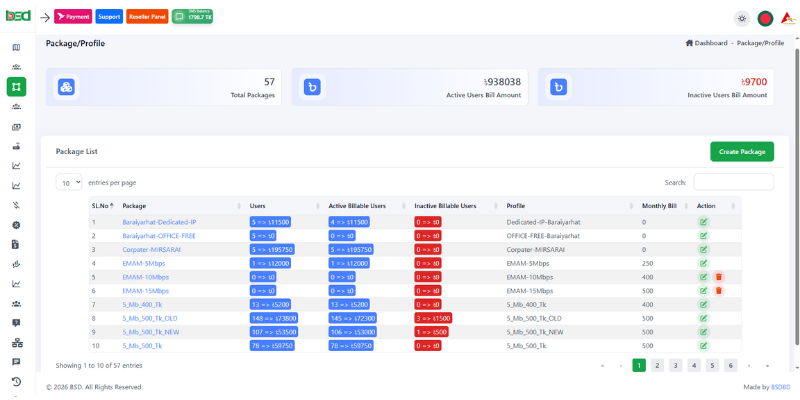
Task: Open the SMS Balance indicator
Action: click(x=192, y=17)
